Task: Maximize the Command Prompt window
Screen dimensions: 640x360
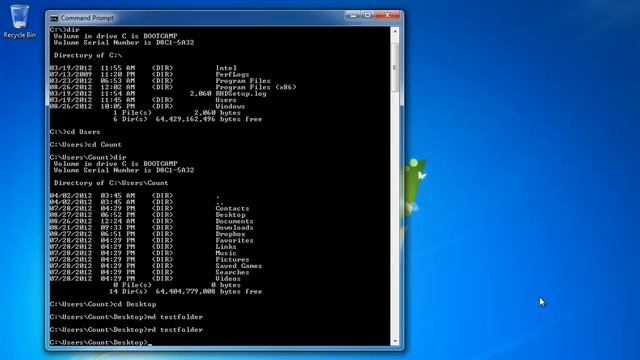Action: pos(368,16)
